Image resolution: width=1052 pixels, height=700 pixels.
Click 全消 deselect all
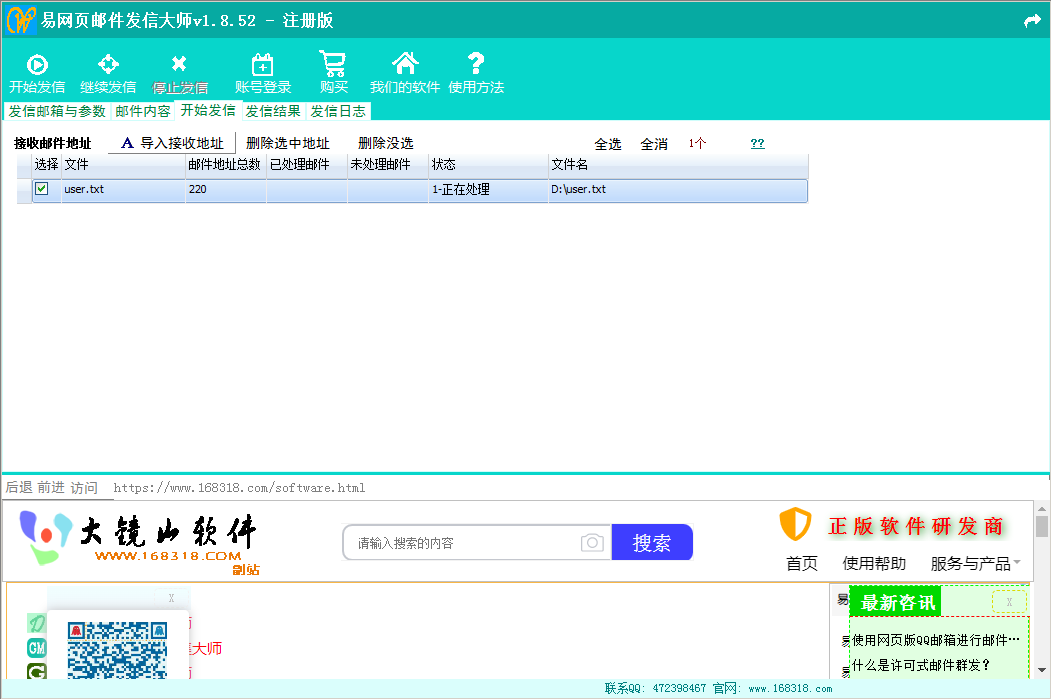point(654,144)
